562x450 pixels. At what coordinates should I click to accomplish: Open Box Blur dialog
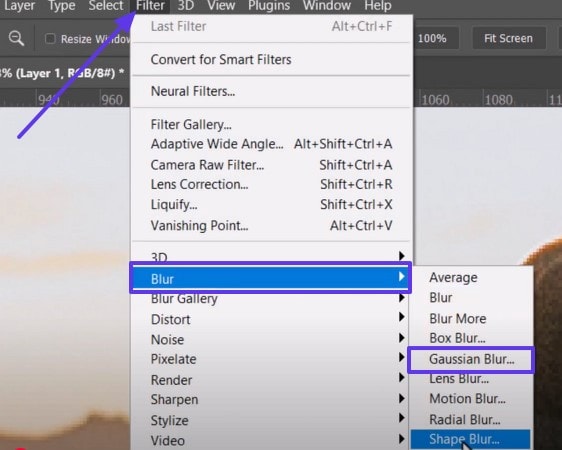click(470, 338)
